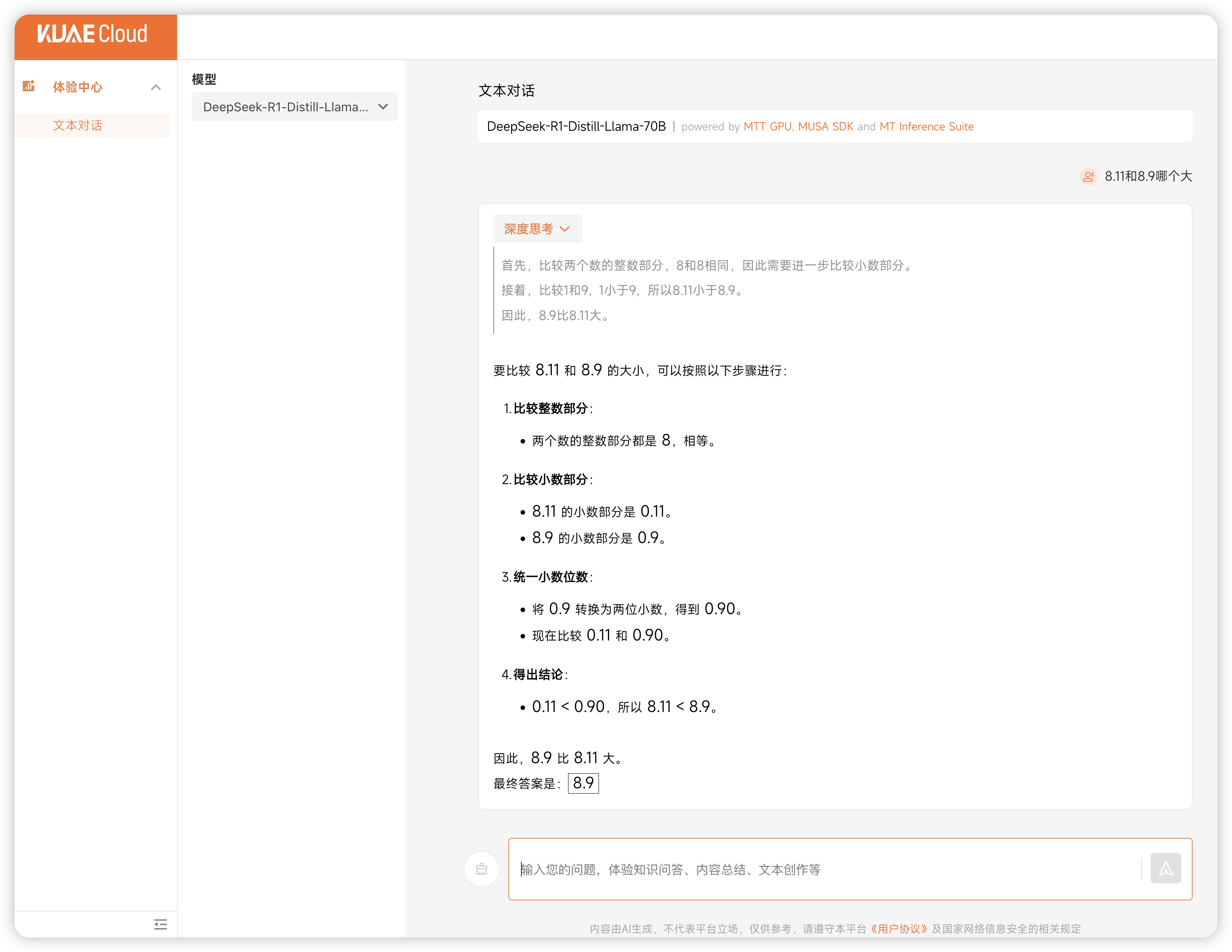Click the KUAE Cloud logo
This screenshot has width=1232, height=952.
click(x=93, y=34)
